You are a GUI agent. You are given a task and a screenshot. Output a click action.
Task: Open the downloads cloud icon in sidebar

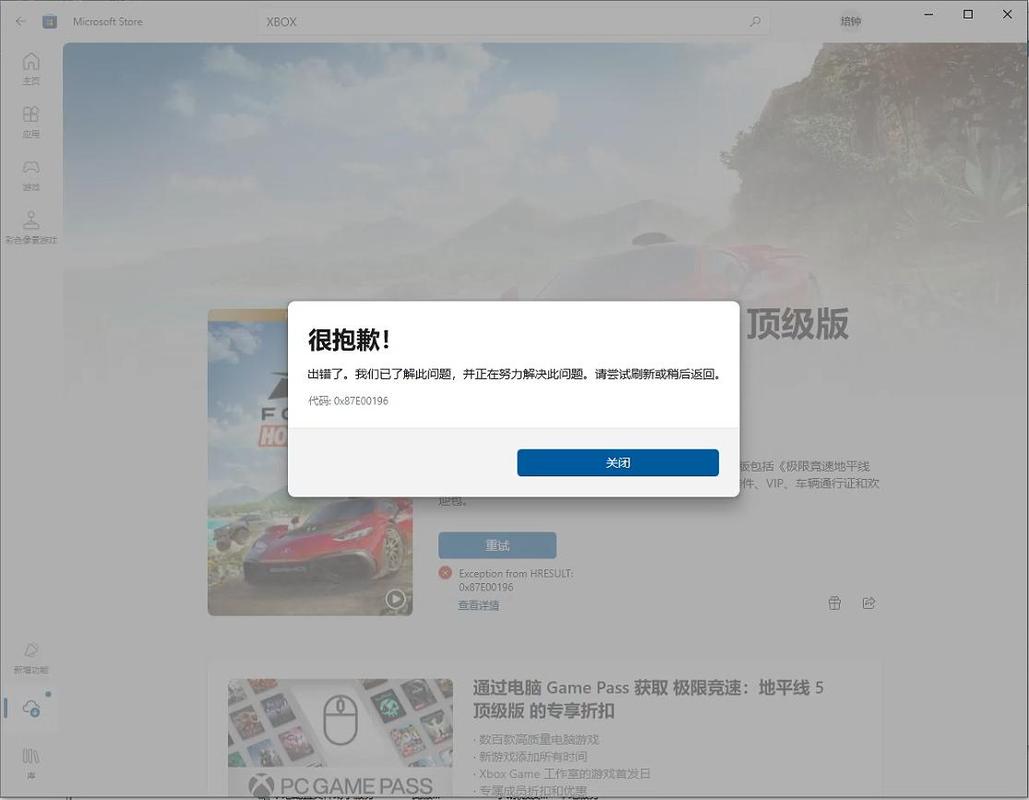pos(31,708)
